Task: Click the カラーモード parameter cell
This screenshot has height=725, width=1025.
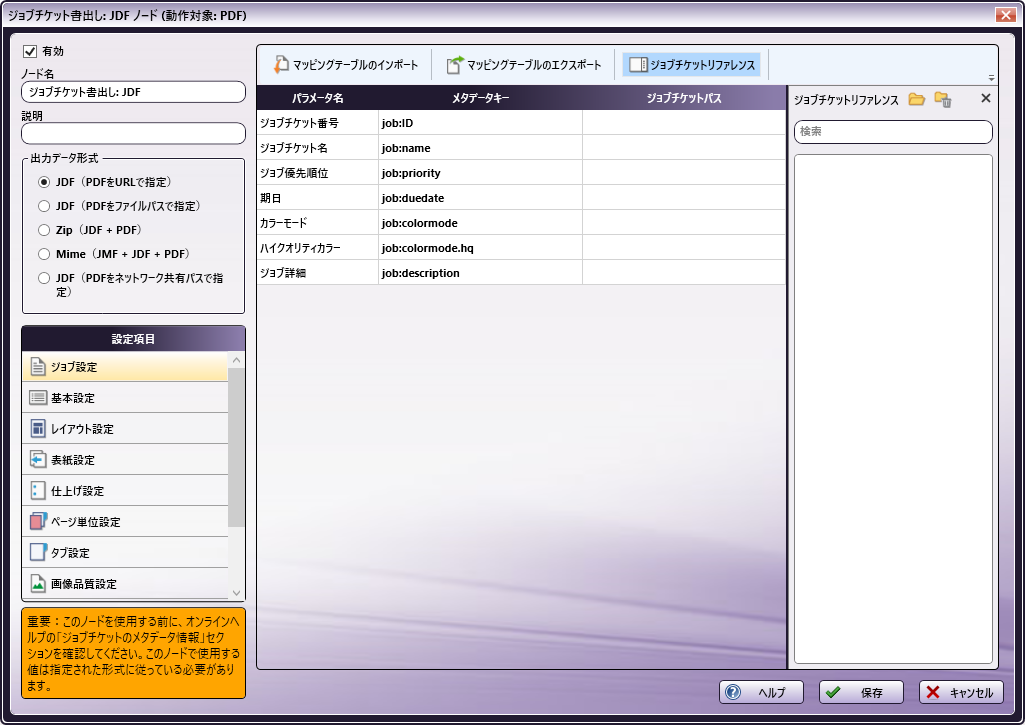Action: (x=318, y=222)
